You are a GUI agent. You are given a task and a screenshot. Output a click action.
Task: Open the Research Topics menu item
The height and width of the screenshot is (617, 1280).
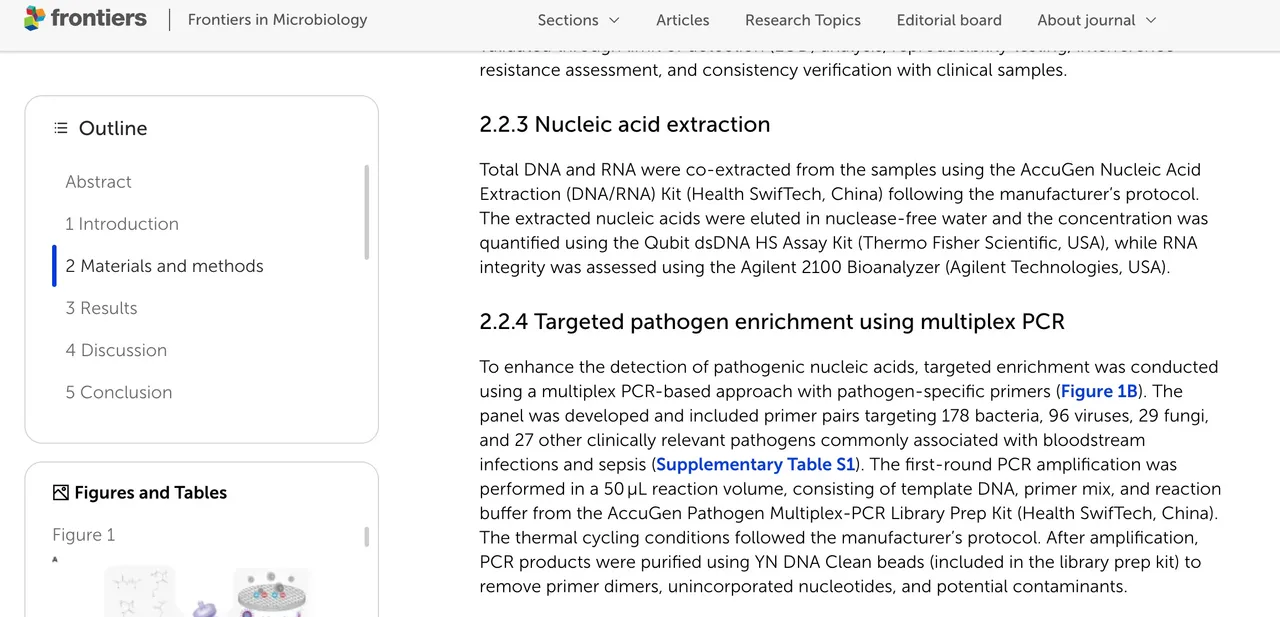[x=803, y=20]
